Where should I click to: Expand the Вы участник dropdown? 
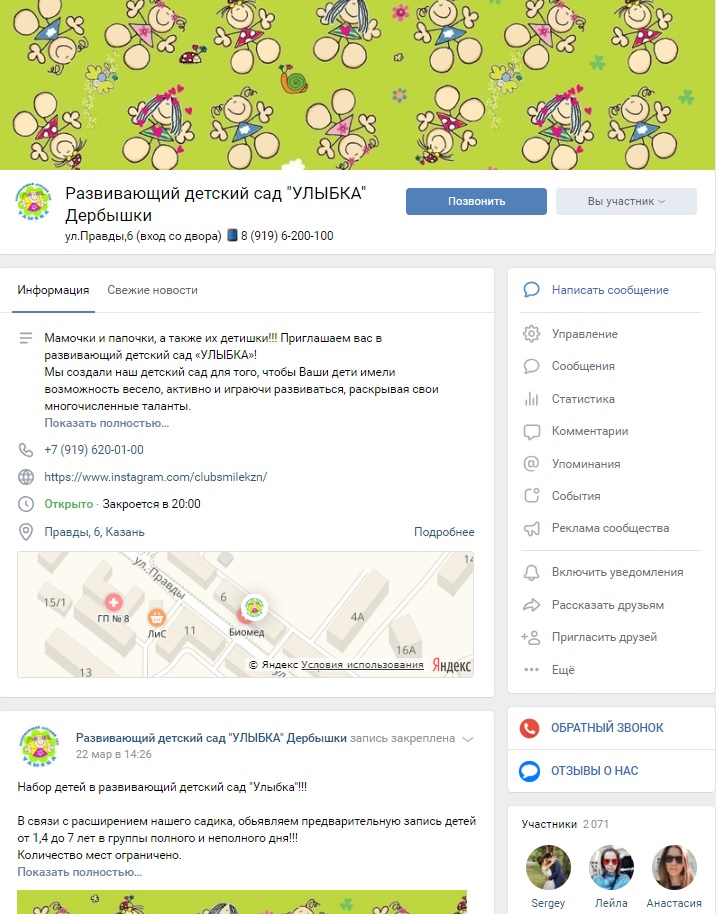(x=626, y=201)
